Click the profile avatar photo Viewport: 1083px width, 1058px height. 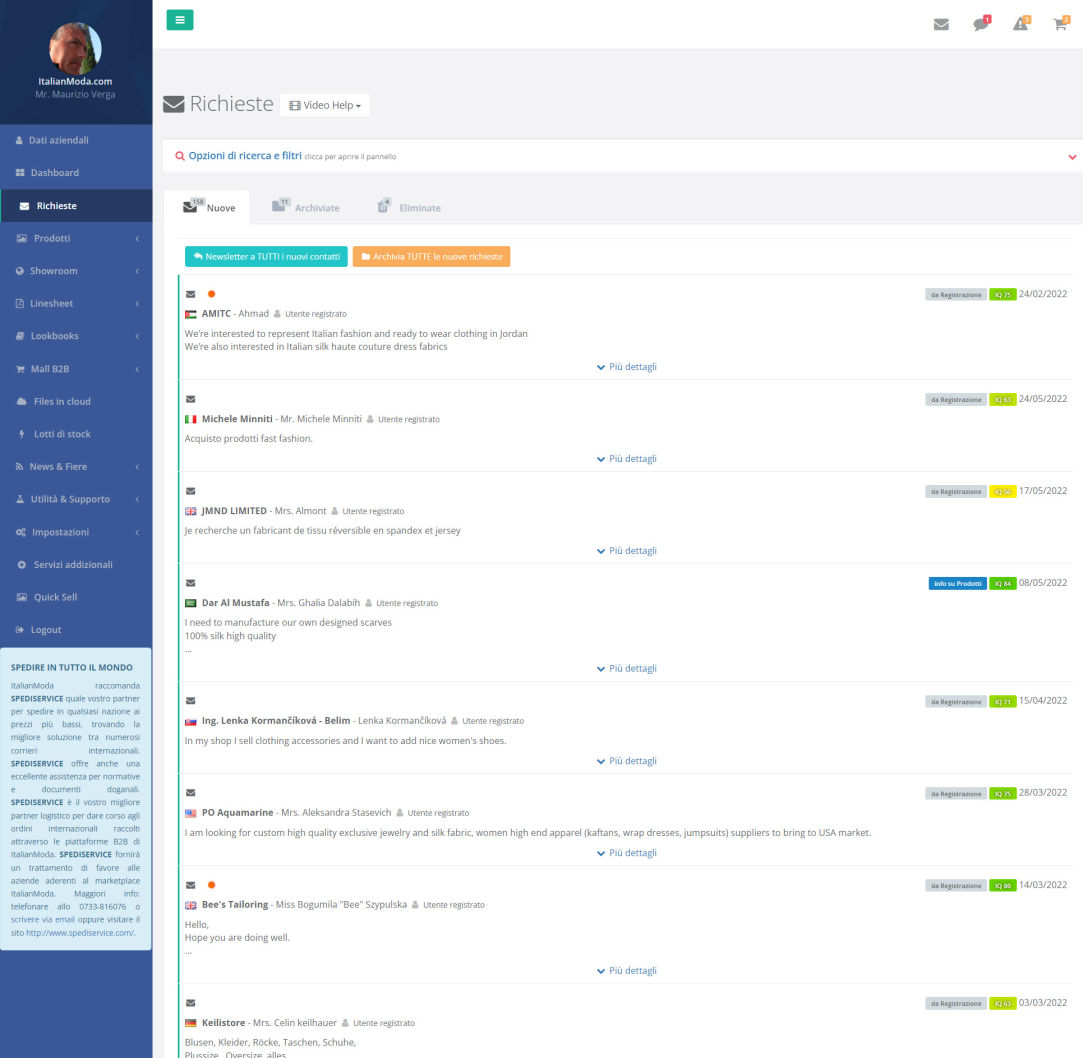click(75, 47)
